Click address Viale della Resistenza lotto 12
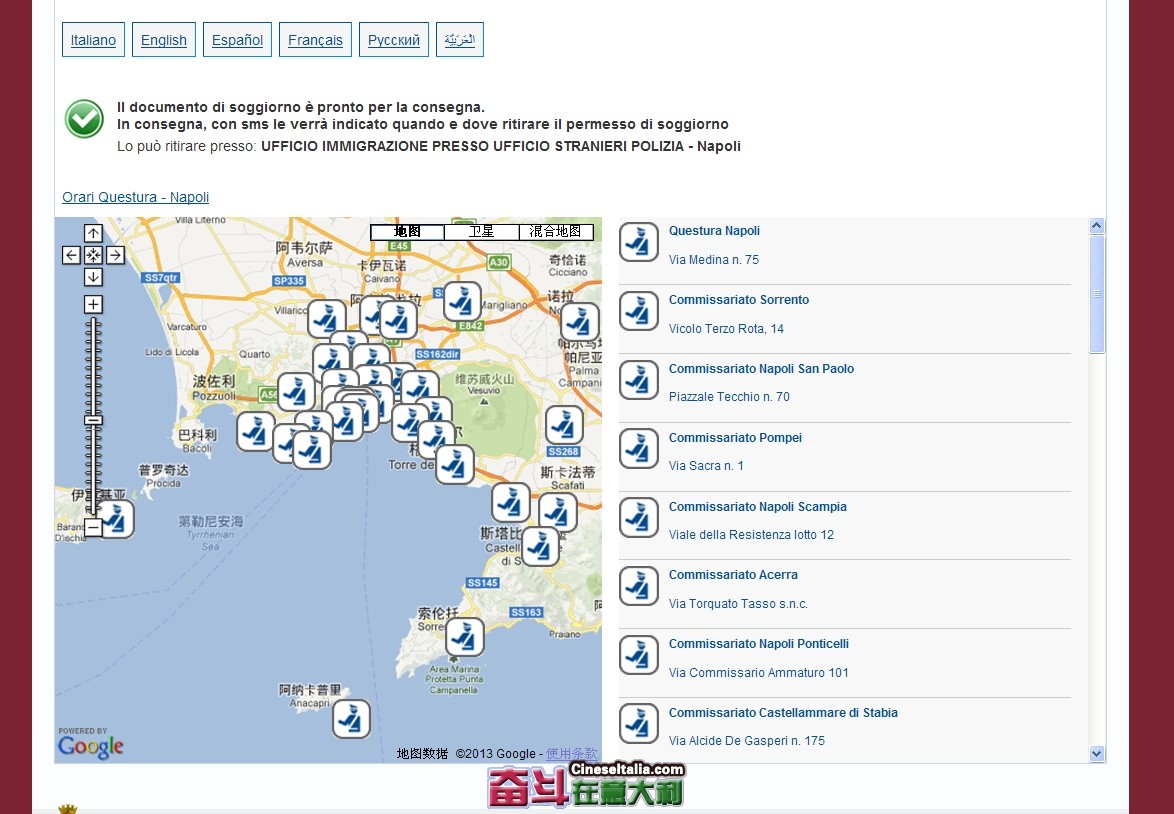 click(751, 534)
